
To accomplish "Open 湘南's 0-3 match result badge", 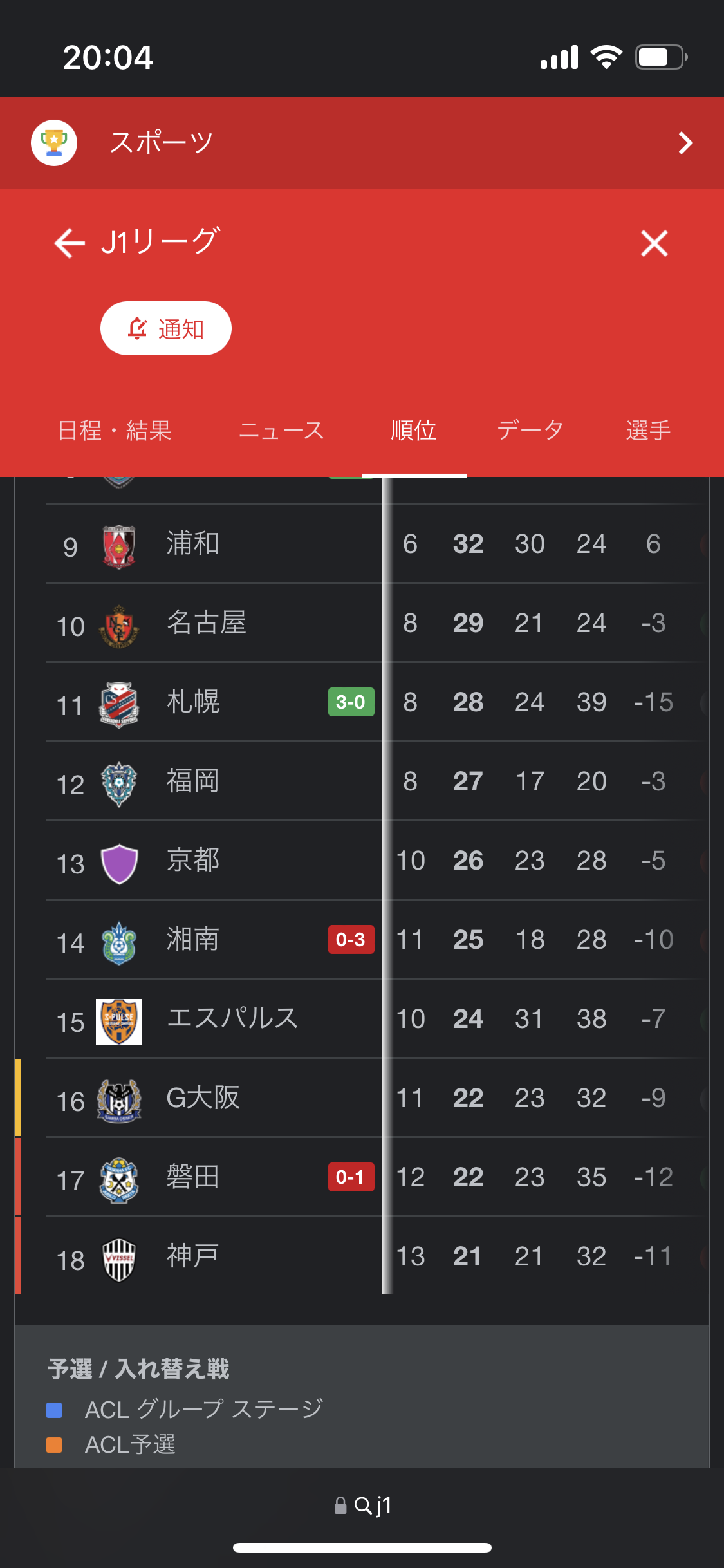I will [x=351, y=940].
